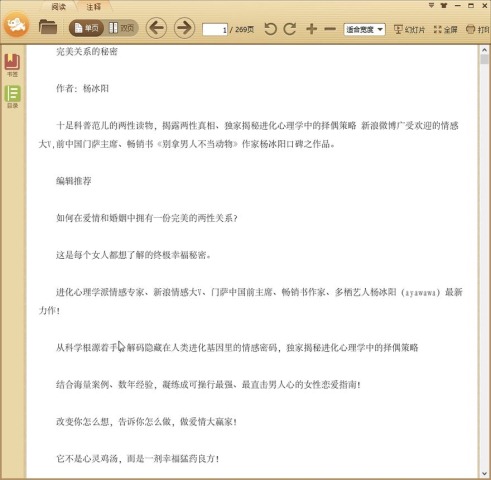This screenshot has width=491, height=480.
Task: Enter 全屏 fullscreen mode
Action: tap(446, 30)
